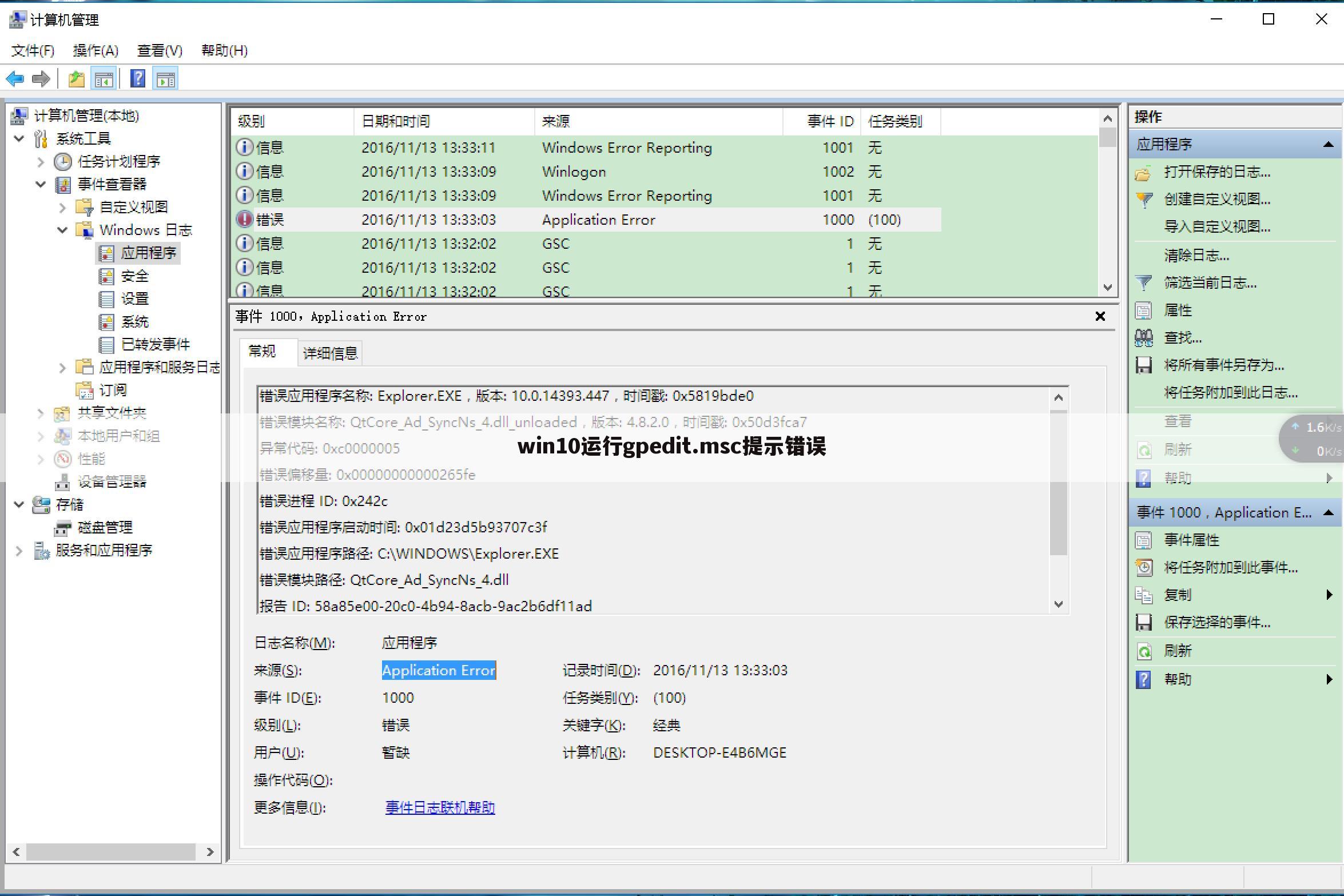The image size is (1344, 896).
Task: Select 已转发事件 log in tree
Action: click(x=155, y=344)
